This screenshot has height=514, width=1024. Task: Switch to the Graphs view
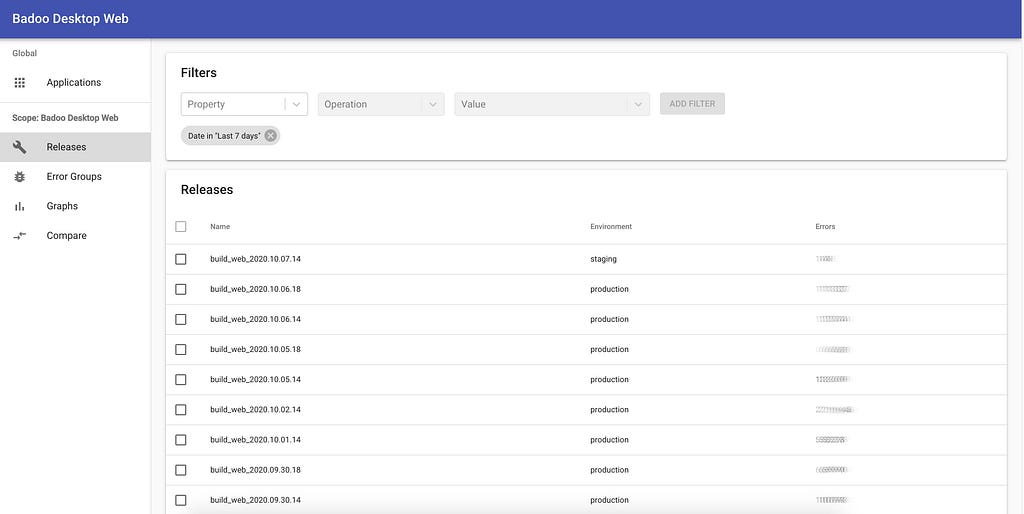(75, 206)
